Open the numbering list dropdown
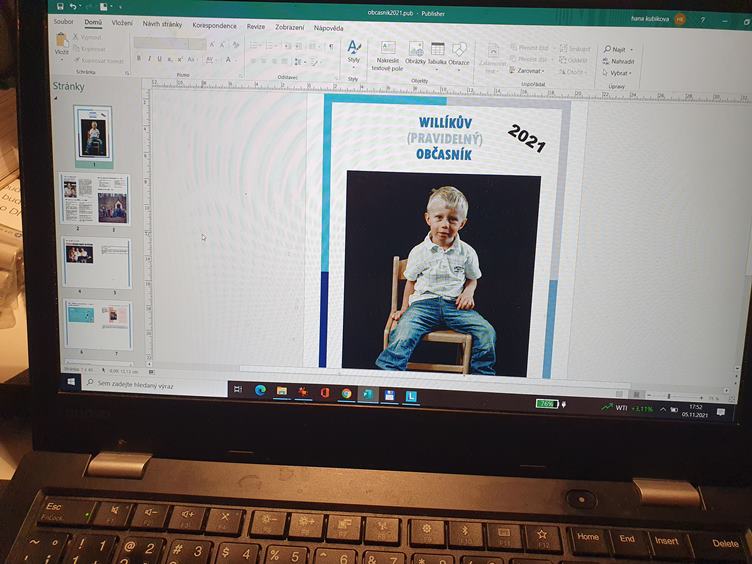Viewport: 752px width, 564px height. click(x=271, y=46)
